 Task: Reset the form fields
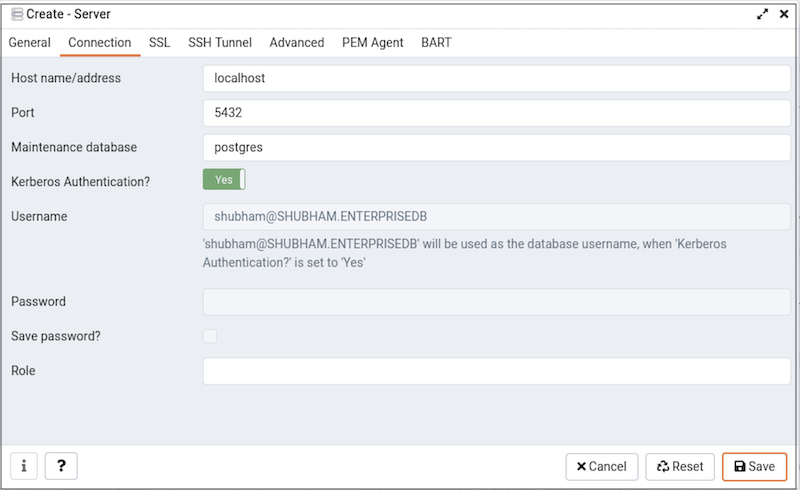pyautogui.click(x=680, y=467)
